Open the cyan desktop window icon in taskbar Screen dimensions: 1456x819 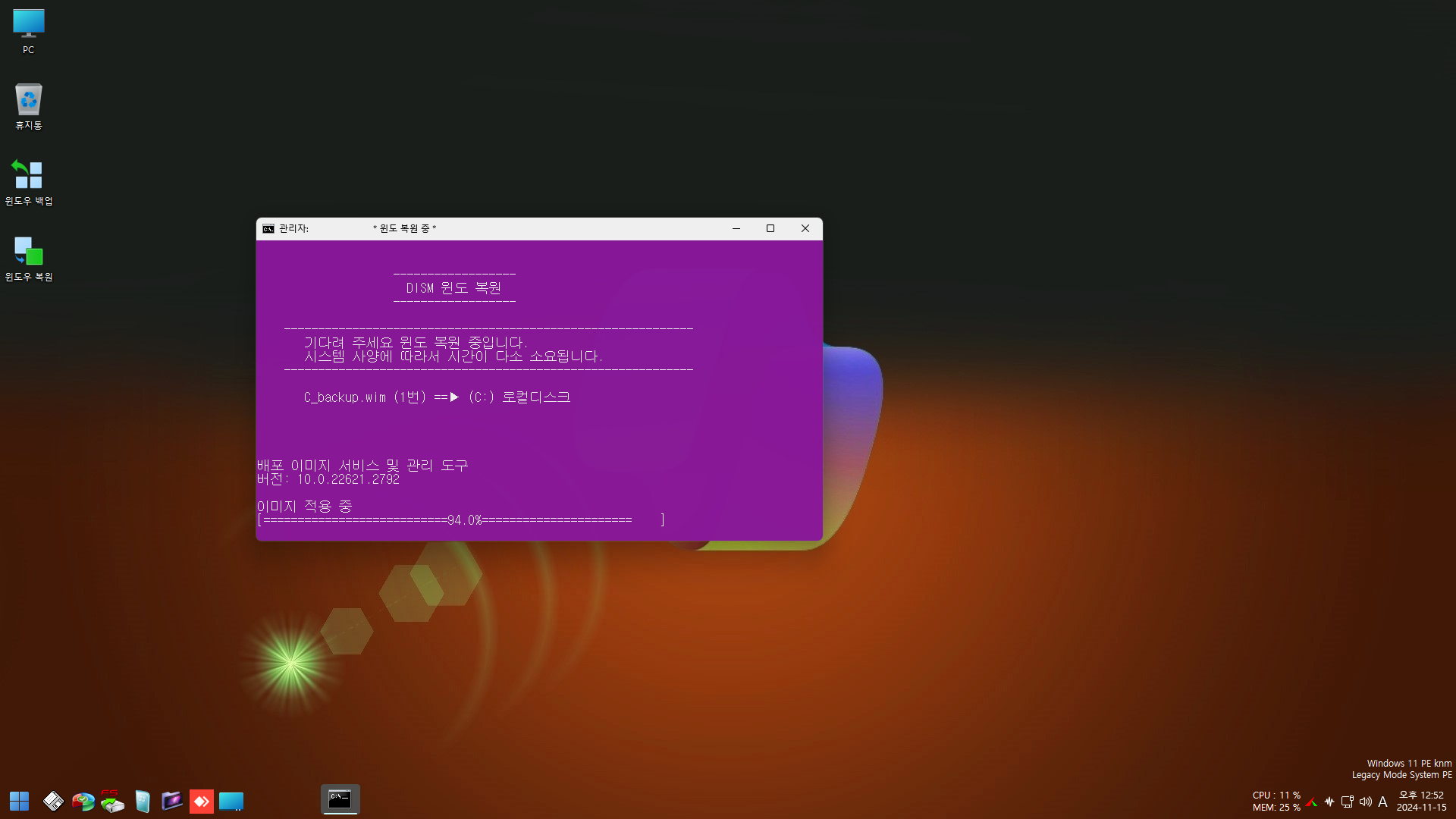[231, 801]
